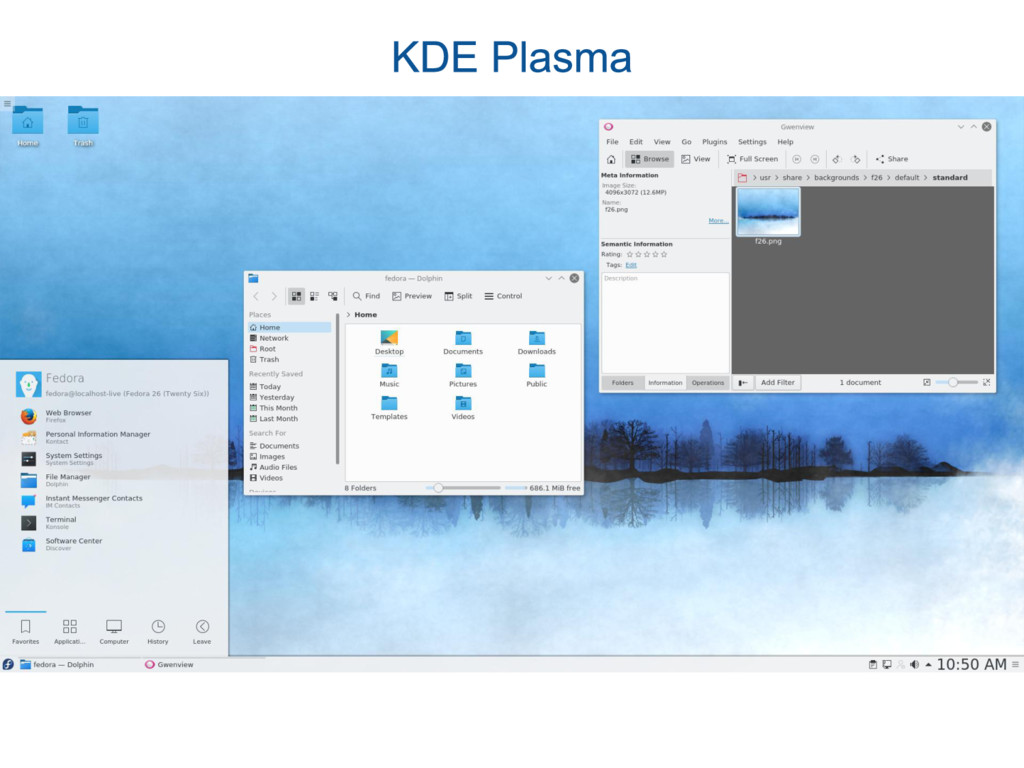This screenshot has height=768, width=1024.
Task: Open the Pictures folder in Dolphin
Action: click(x=463, y=376)
